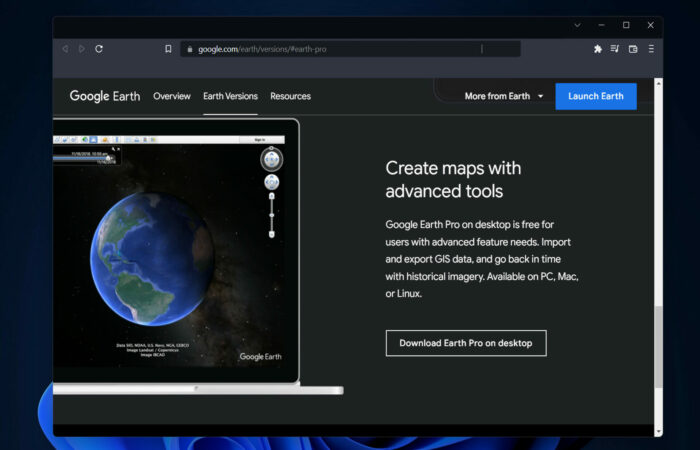Reload the page with the refresh icon
This screenshot has width=700, height=450.
click(99, 49)
